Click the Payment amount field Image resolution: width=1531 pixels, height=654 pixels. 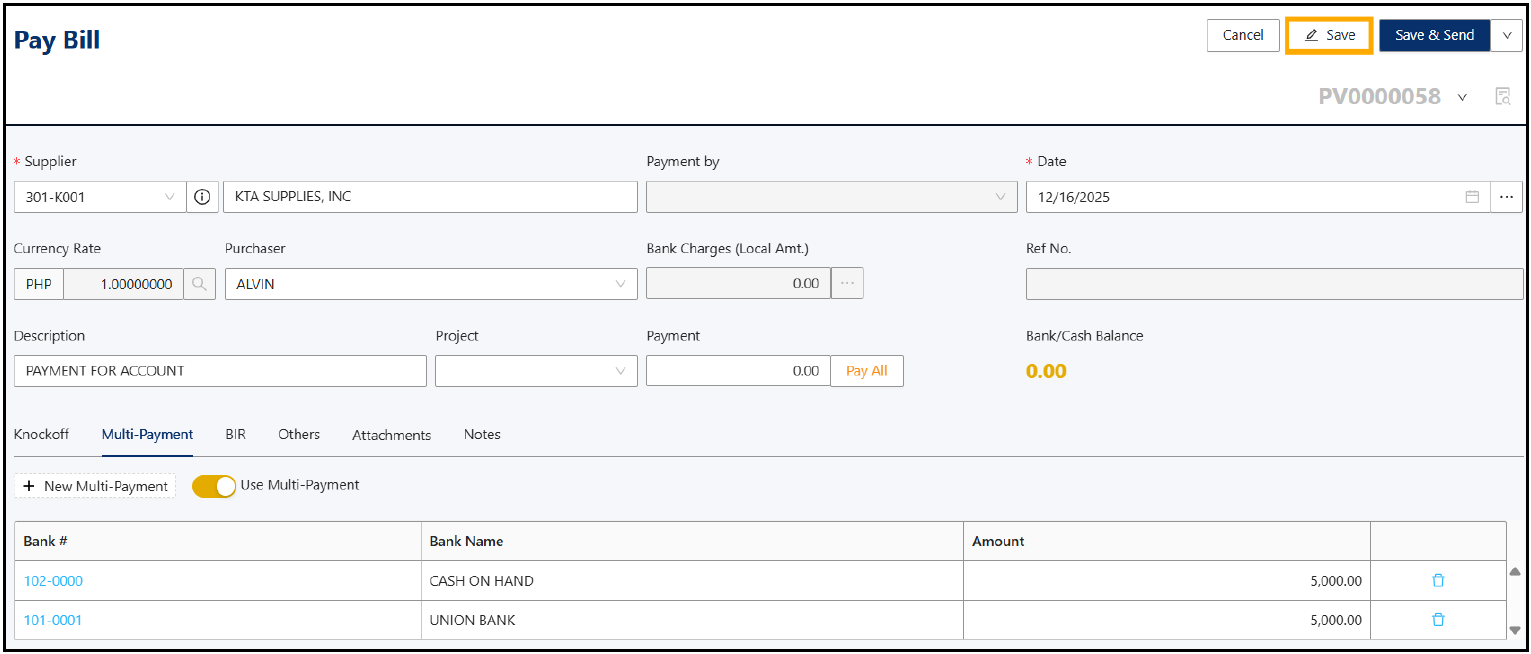click(x=738, y=371)
